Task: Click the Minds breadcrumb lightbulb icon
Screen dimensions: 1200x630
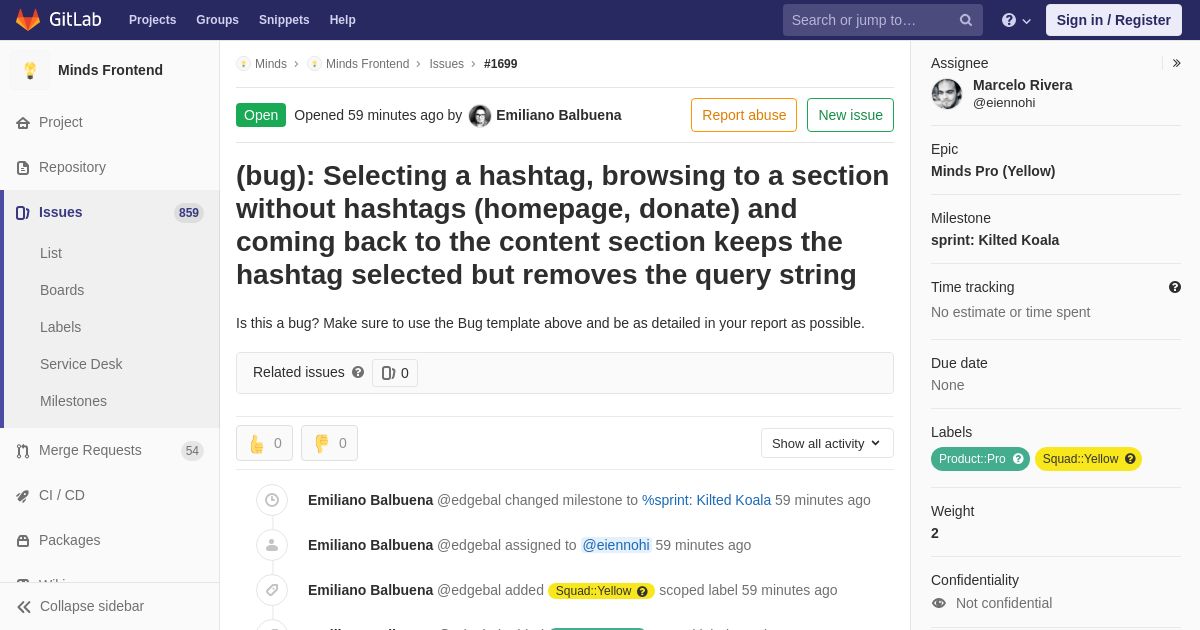Action: tap(243, 64)
